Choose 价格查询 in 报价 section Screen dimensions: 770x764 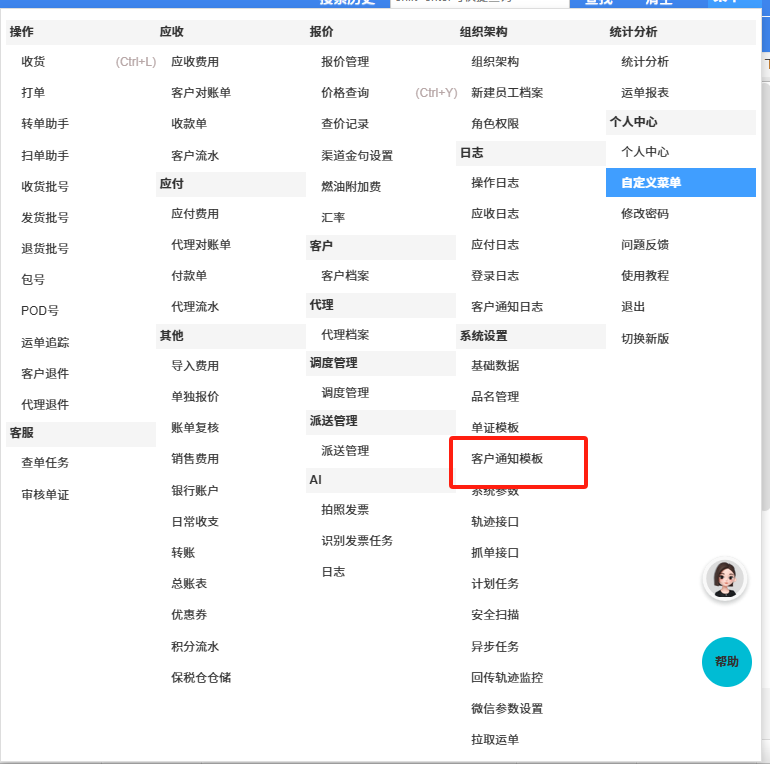(345, 93)
